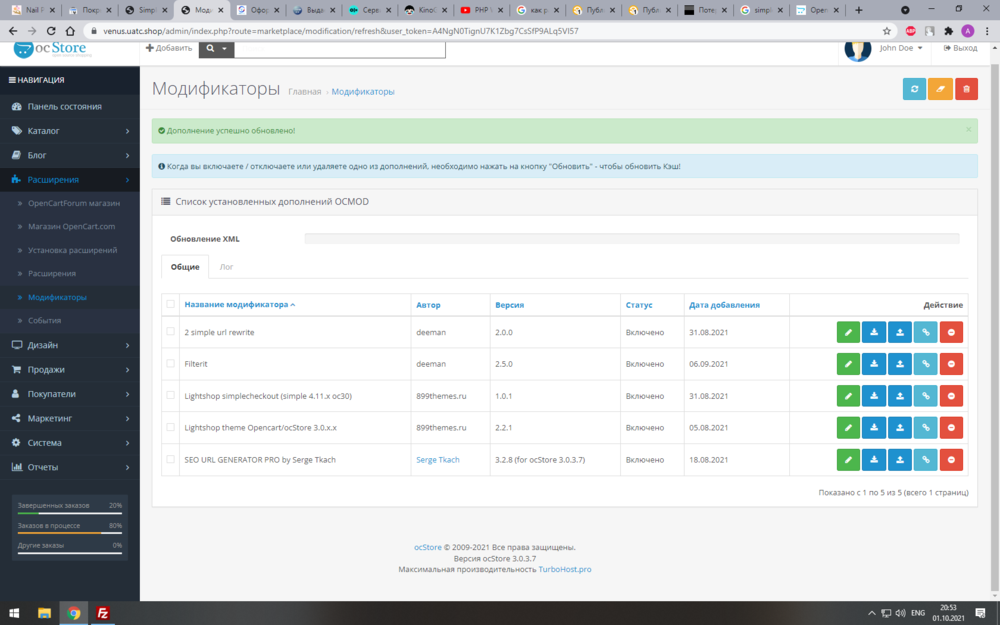
Task: Download the 2 simple url rewrite modifier
Action: [874, 332]
